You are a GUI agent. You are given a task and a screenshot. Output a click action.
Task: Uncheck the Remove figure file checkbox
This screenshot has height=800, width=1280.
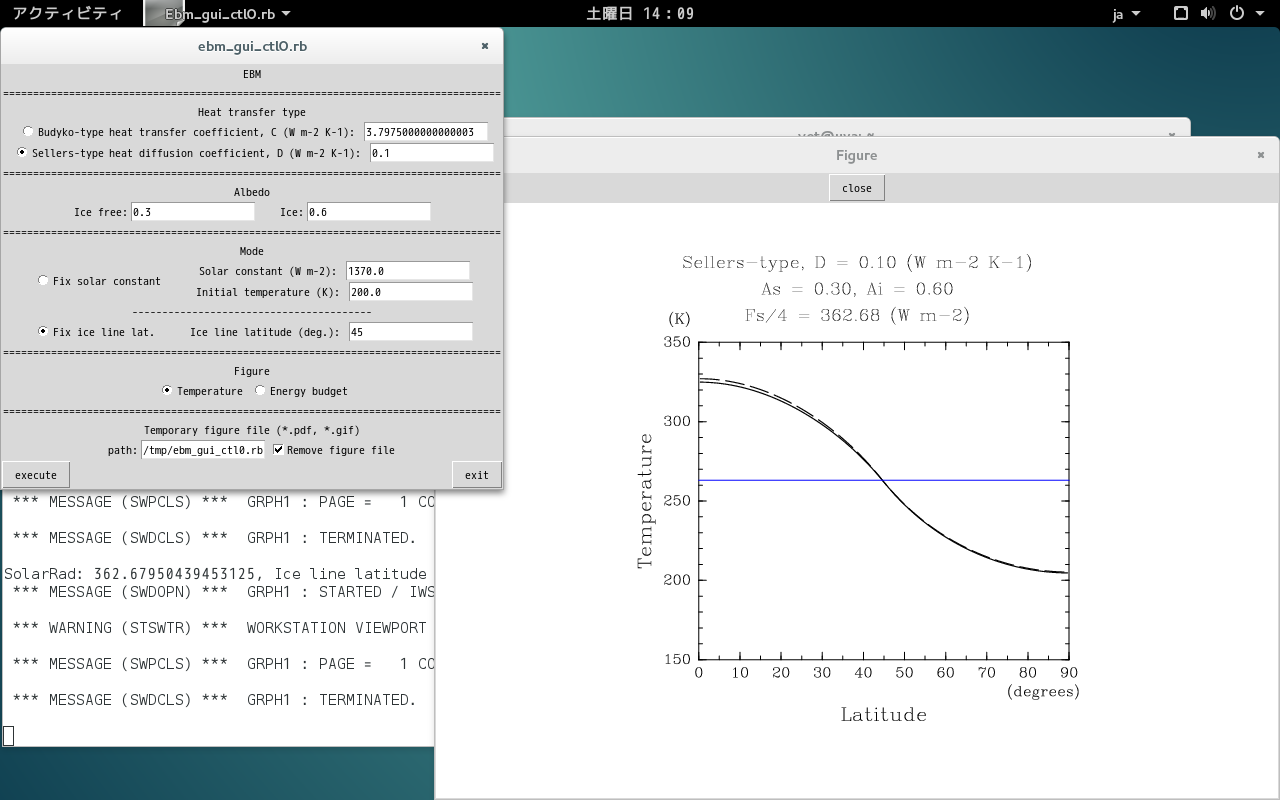click(279, 450)
